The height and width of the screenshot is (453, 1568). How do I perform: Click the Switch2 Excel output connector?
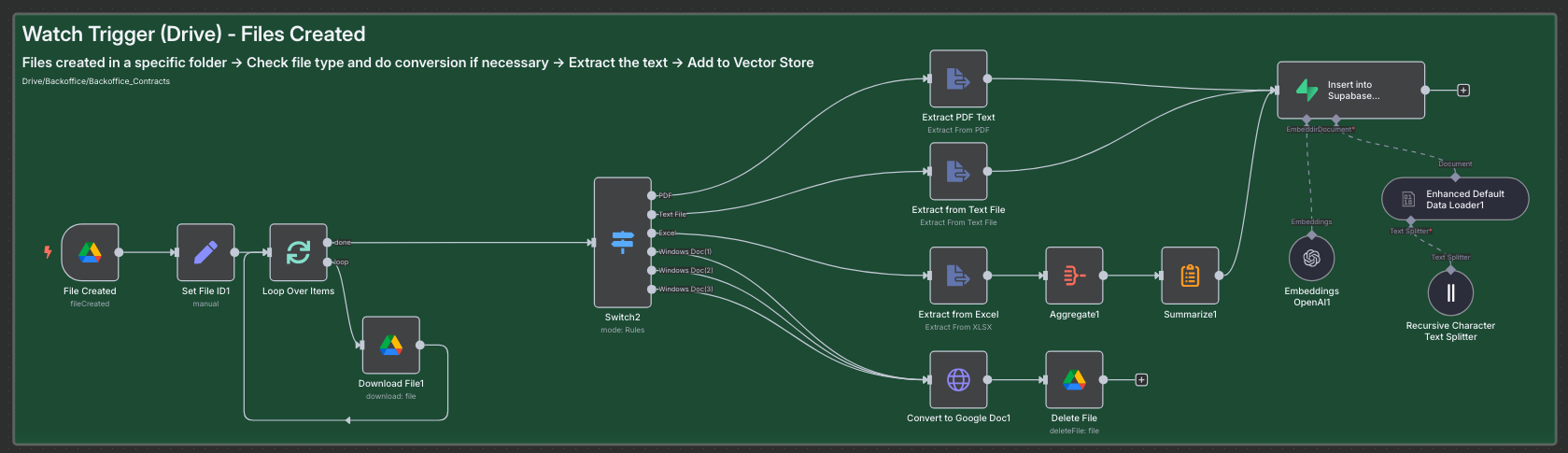[x=652, y=234]
